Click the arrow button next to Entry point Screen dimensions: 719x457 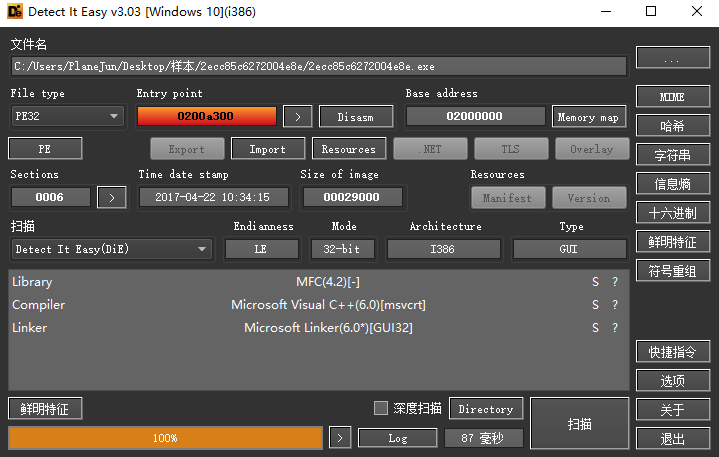click(x=296, y=117)
